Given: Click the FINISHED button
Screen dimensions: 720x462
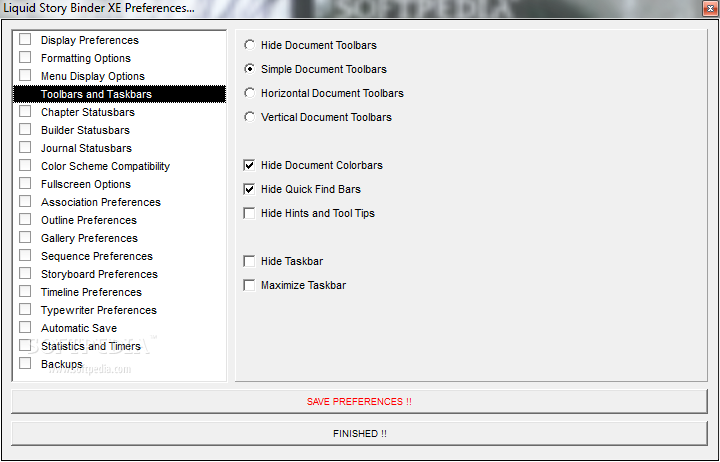Looking at the screenshot, I should [359, 434].
